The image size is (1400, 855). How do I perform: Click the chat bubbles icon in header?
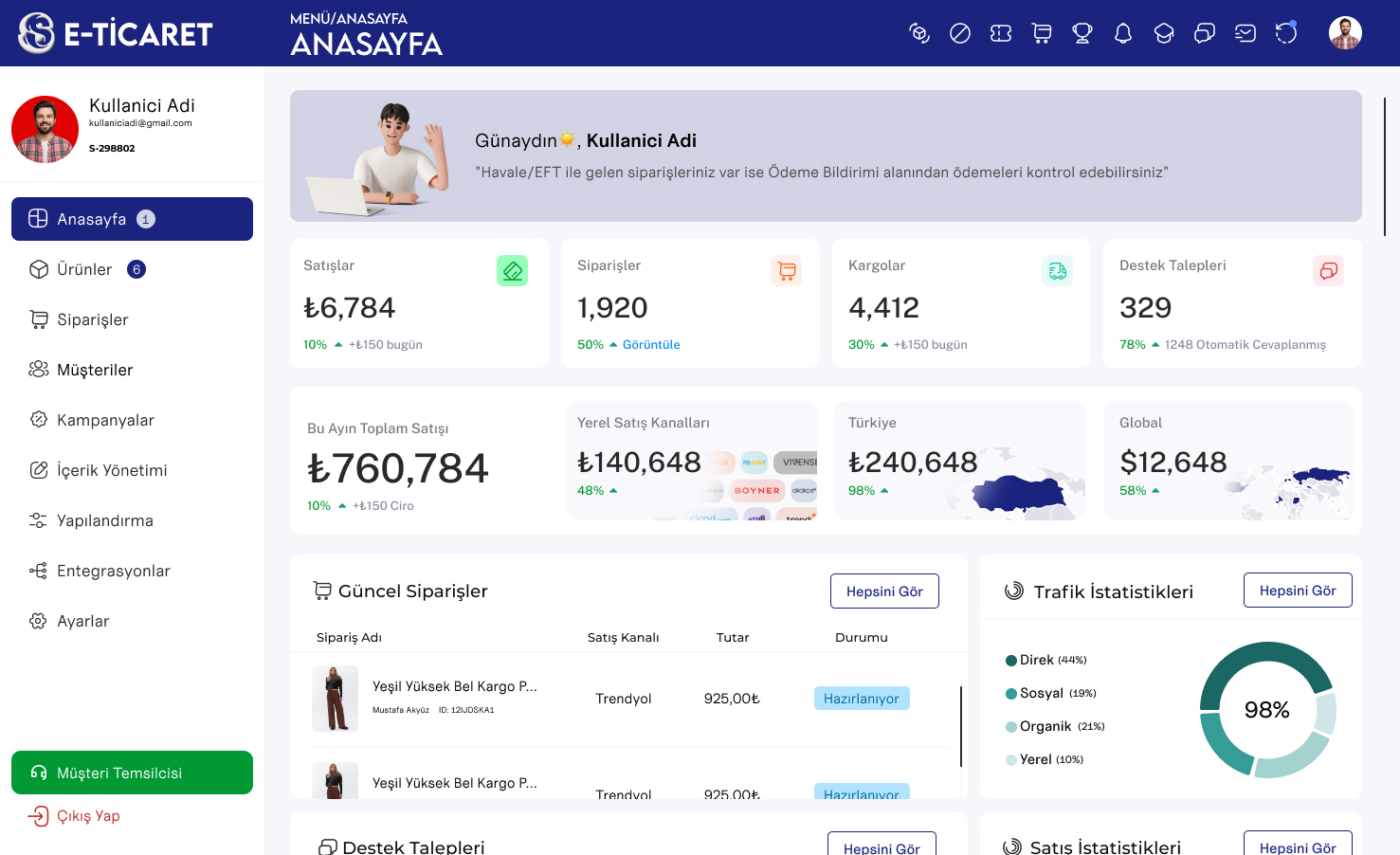click(x=1205, y=34)
